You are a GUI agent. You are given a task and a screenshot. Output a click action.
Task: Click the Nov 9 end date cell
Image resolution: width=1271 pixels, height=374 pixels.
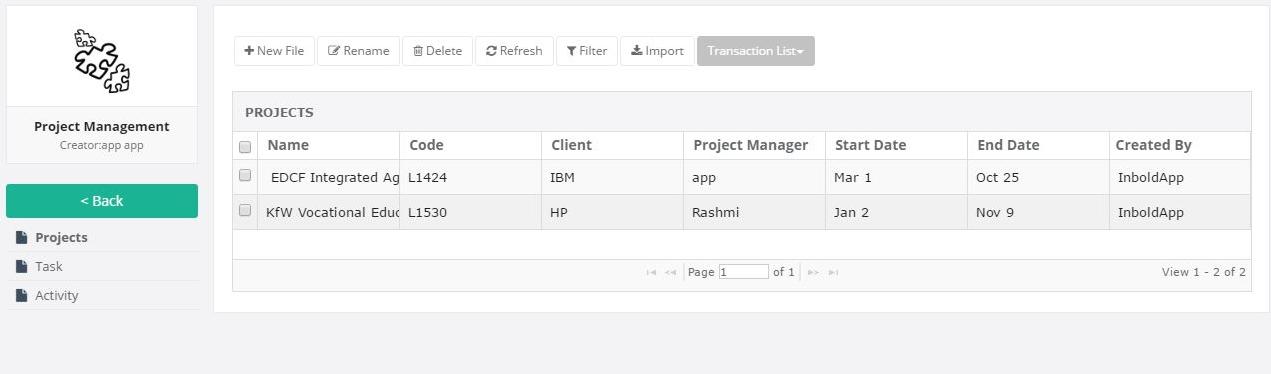point(1039,212)
